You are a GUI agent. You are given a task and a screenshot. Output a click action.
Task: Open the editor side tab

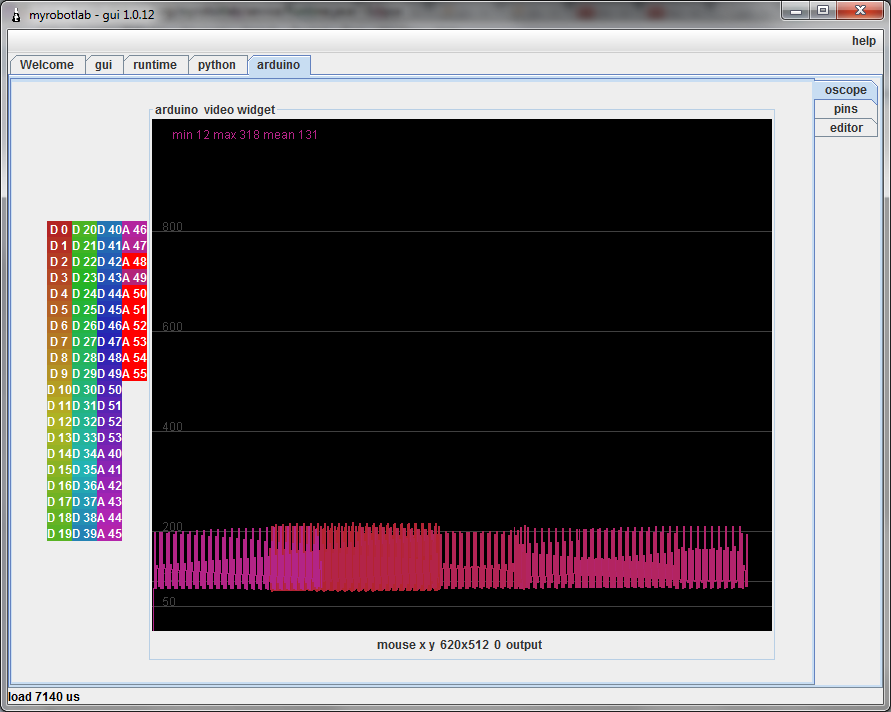pos(846,128)
